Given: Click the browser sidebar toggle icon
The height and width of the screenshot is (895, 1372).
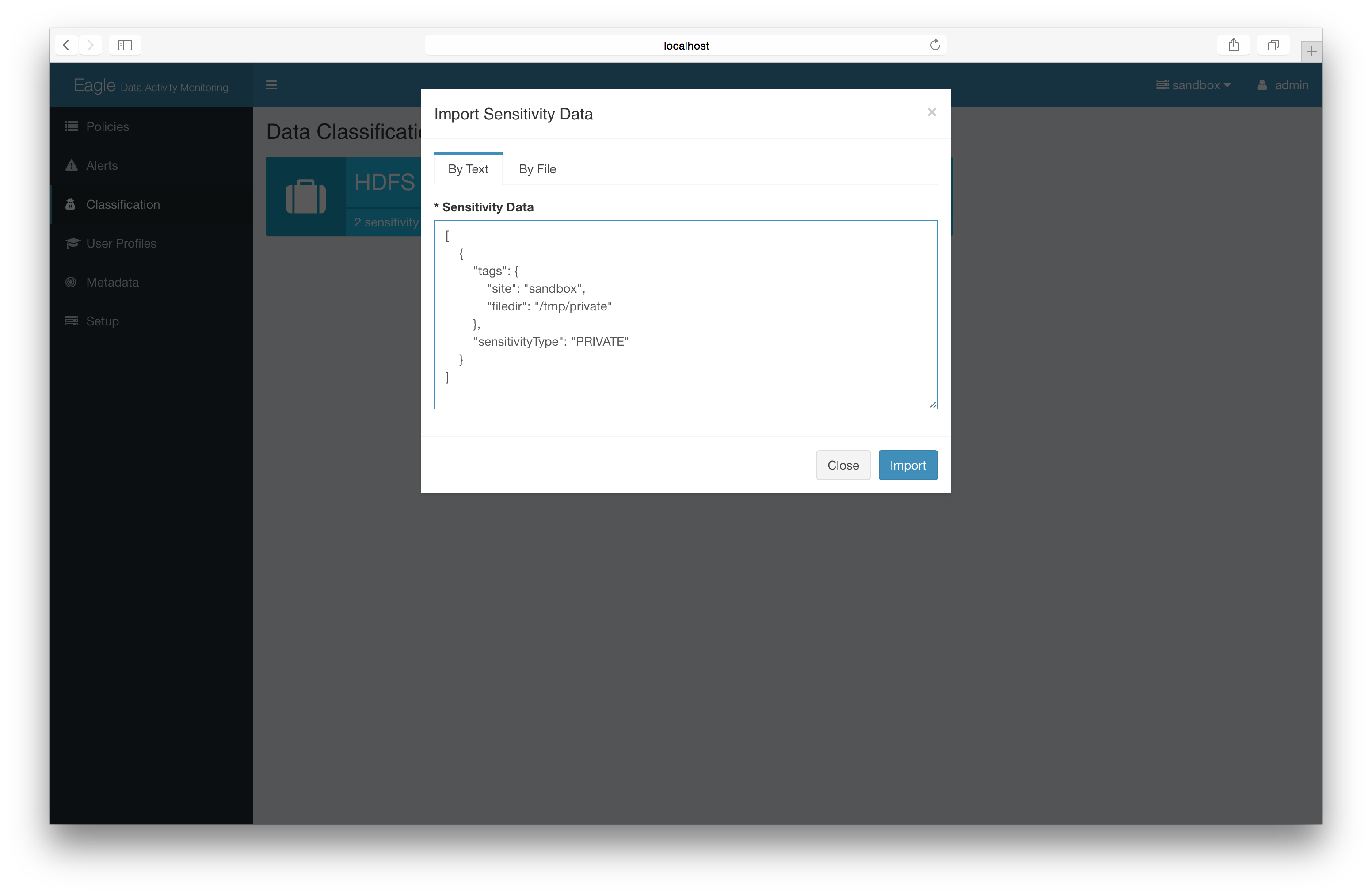Looking at the screenshot, I should point(125,45).
